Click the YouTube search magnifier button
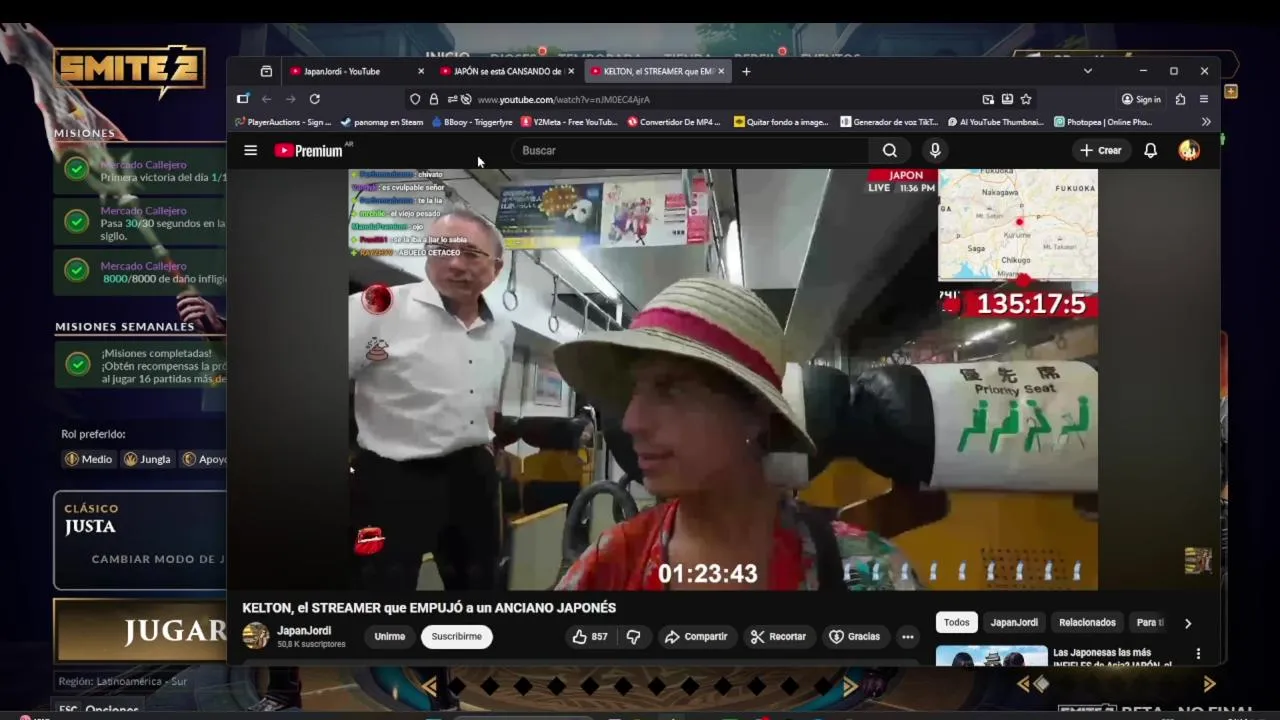The height and width of the screenshot is (720, 1280). click(890, 150)
